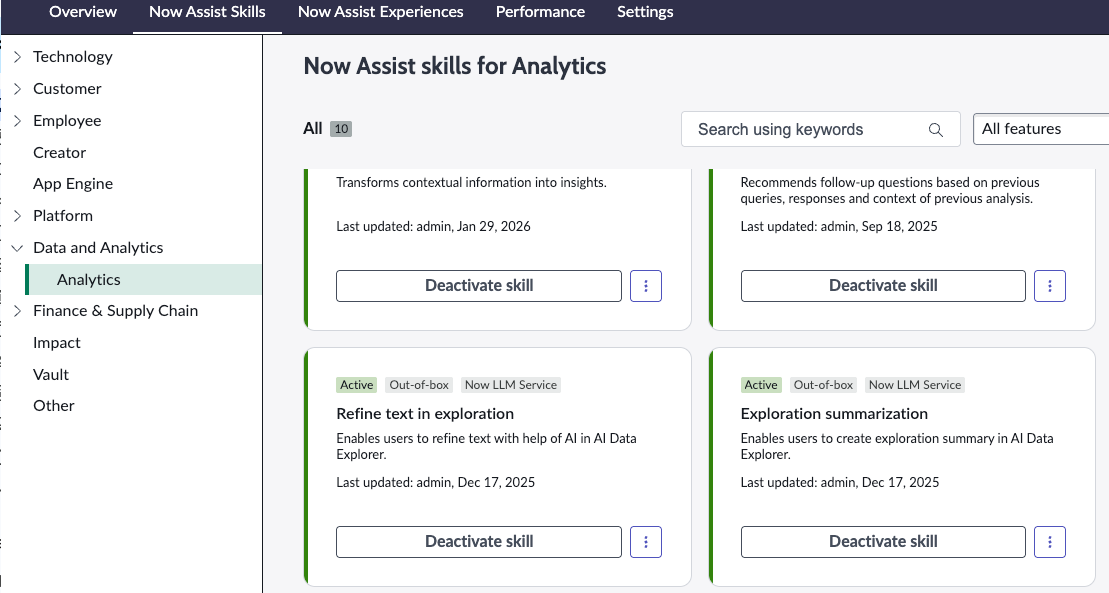Open the Technology sidebar label
The height and width of the screenshot is (593, 1109).
click(x=73, y=57)
